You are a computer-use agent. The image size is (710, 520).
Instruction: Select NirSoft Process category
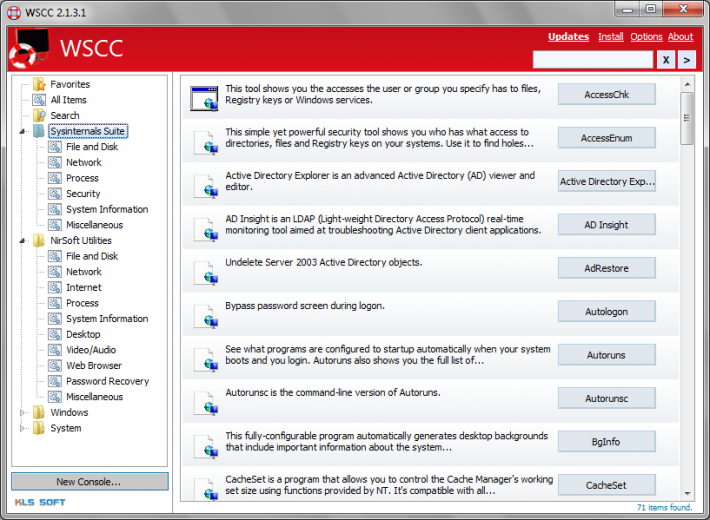pos(82,303)
